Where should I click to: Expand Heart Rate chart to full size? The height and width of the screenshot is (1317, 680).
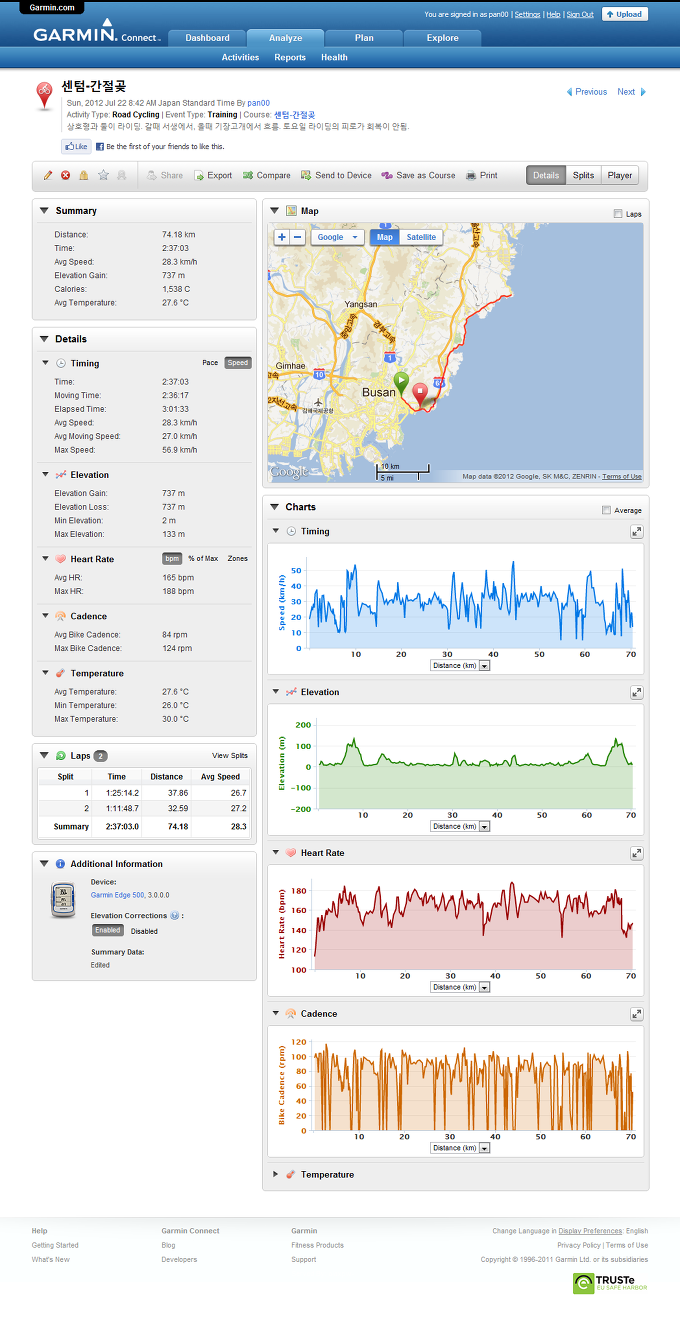(636, 853)
